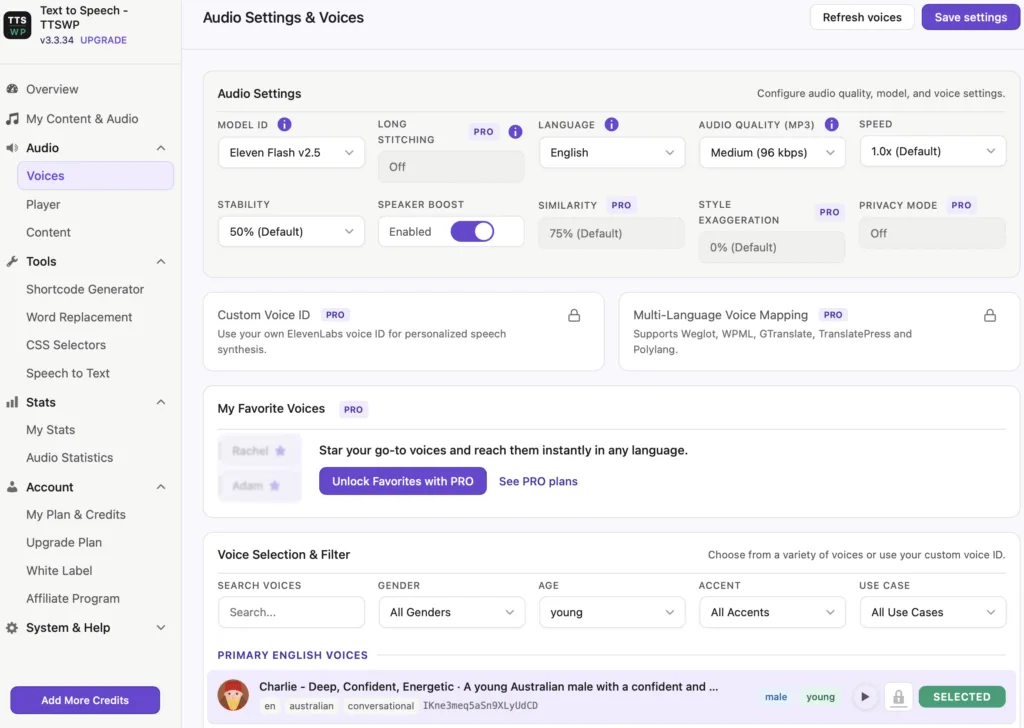
Task: Collapse the Stats sidebar section chevron
Action: pyautogui.click(x=161, y=402)
